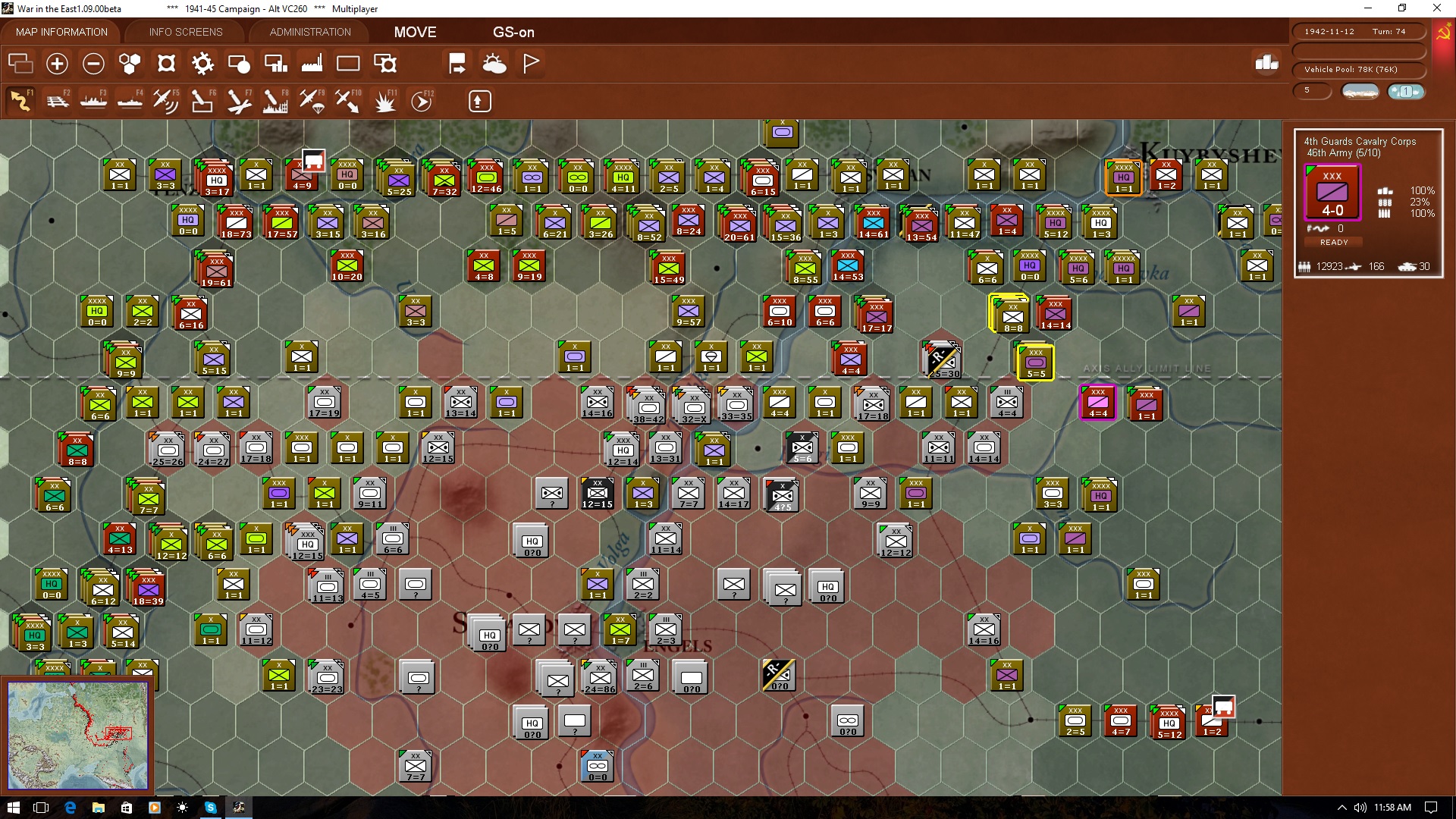This screenshot has height=819, width=1456.
Task: Click the Soviet hammer-and-sickle flag
Action: [1442, 33]
